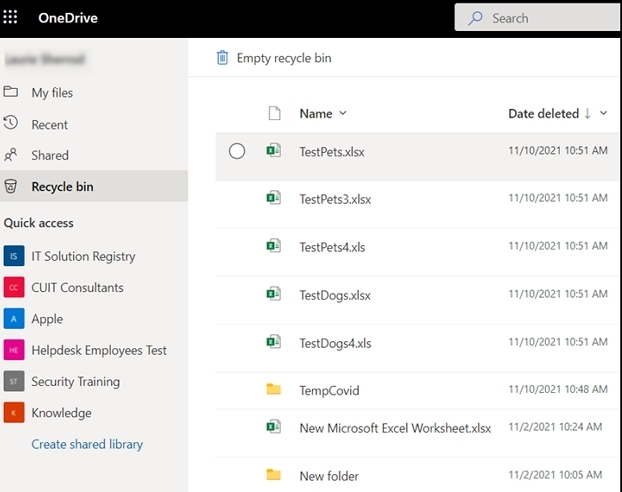622x492 pixels.
Task: Go to My files
Action: point(52,92)
